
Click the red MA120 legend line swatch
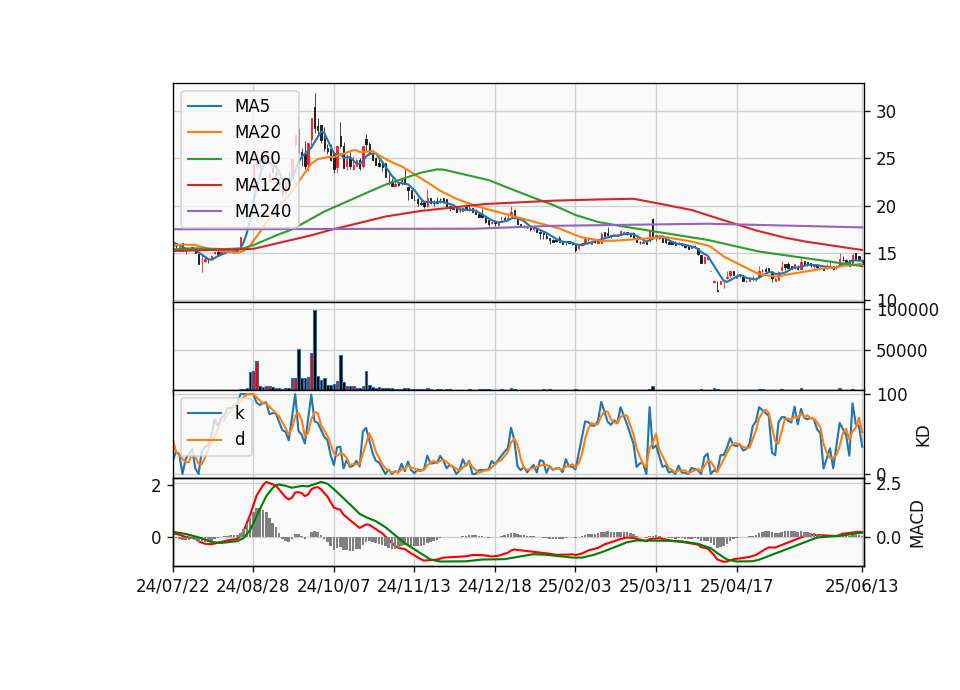click(x=204, y=185)
